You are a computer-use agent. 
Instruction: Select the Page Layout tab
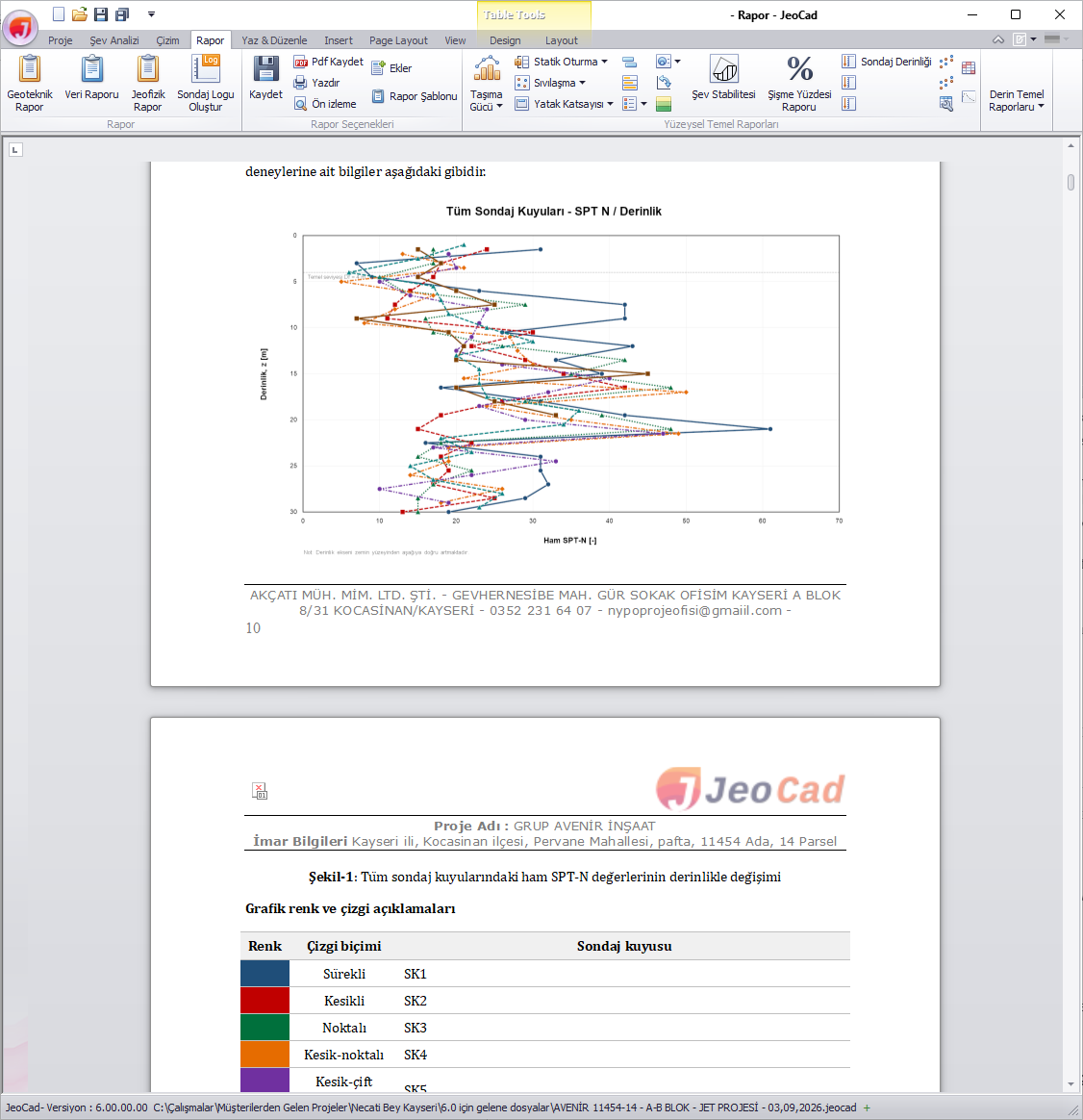point(398,40)
